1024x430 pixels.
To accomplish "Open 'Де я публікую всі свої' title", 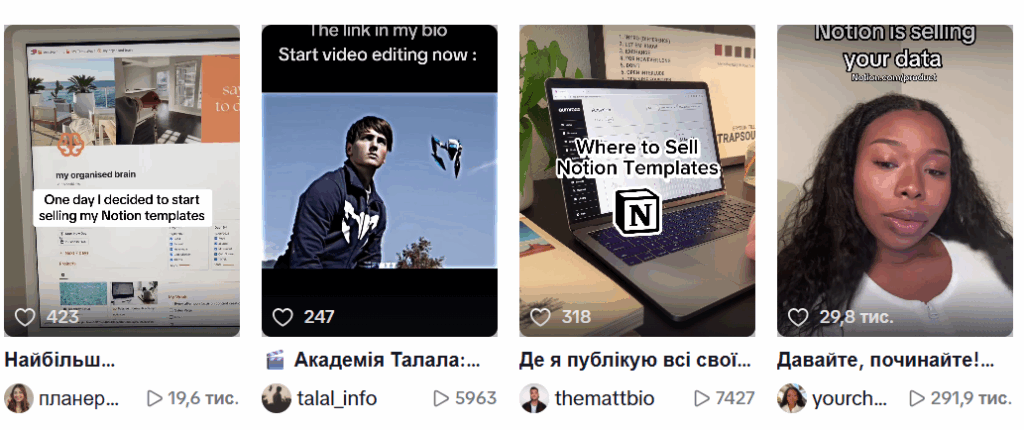I will pos(635,360).
